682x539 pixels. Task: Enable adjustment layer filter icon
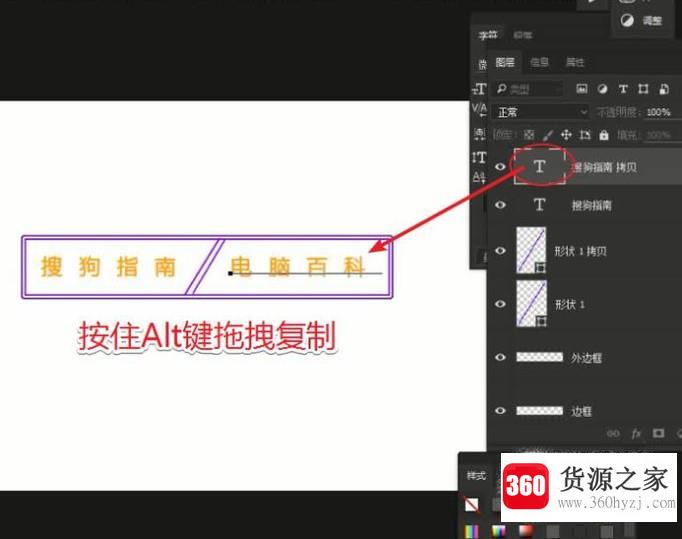click(x=602, y=89)
